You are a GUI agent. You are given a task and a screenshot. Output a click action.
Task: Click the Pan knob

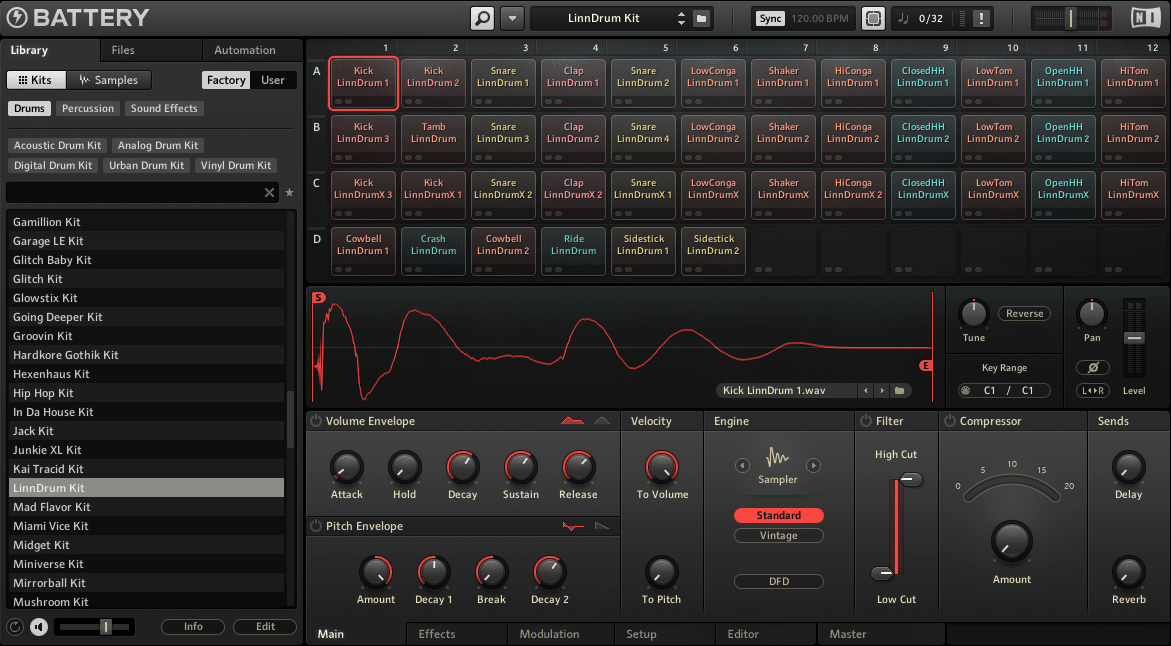coord(1091,314)
